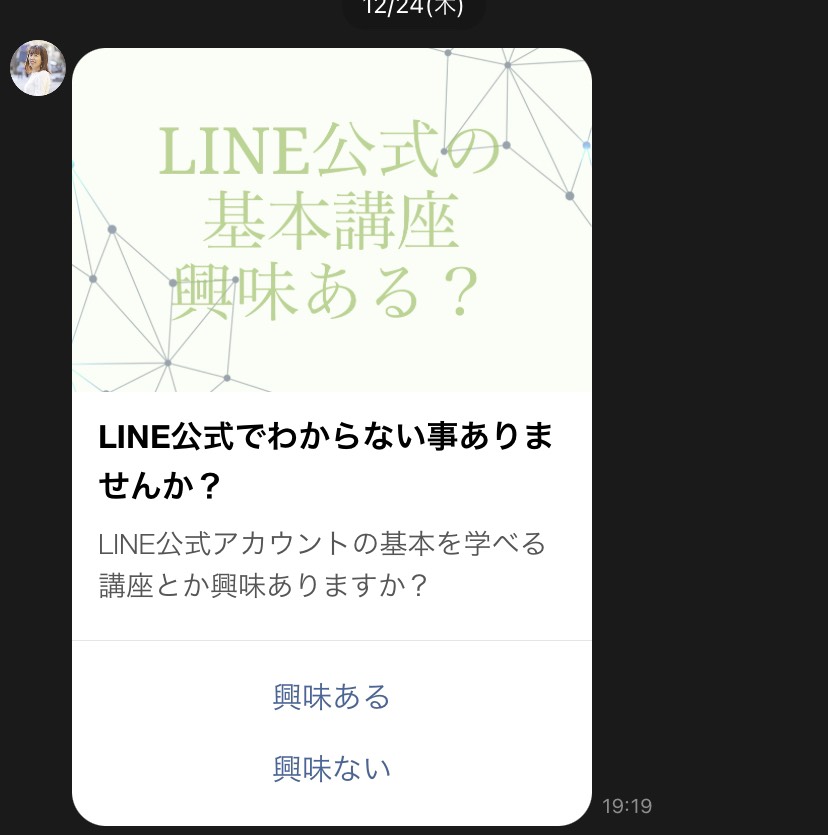
Task: Tap the 興味ない reply button
Action: tap(332, 768)
